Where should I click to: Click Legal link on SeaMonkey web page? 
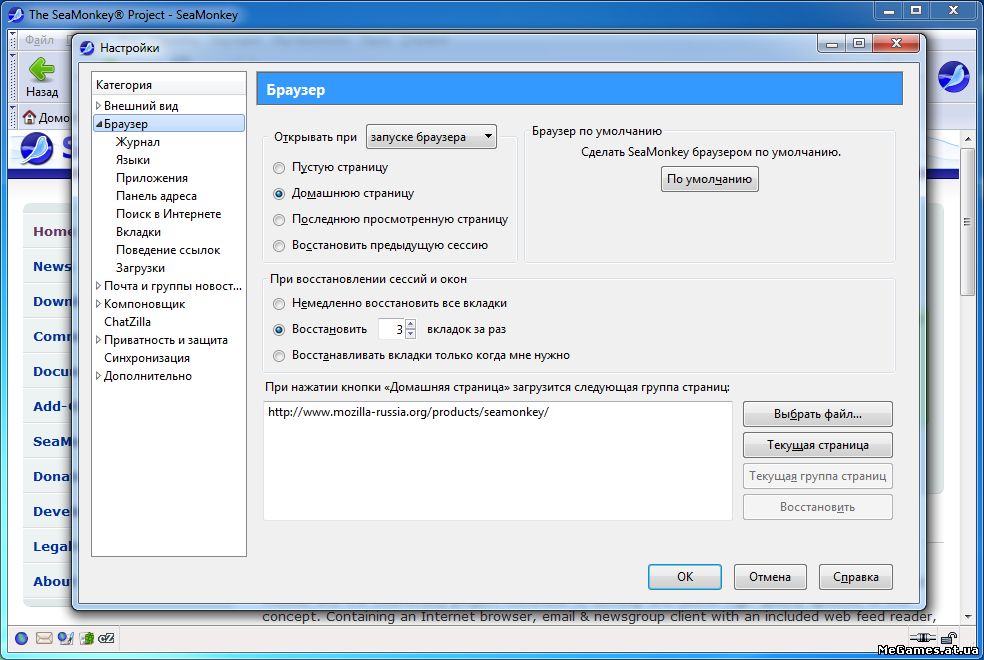[x=53, y=546]
